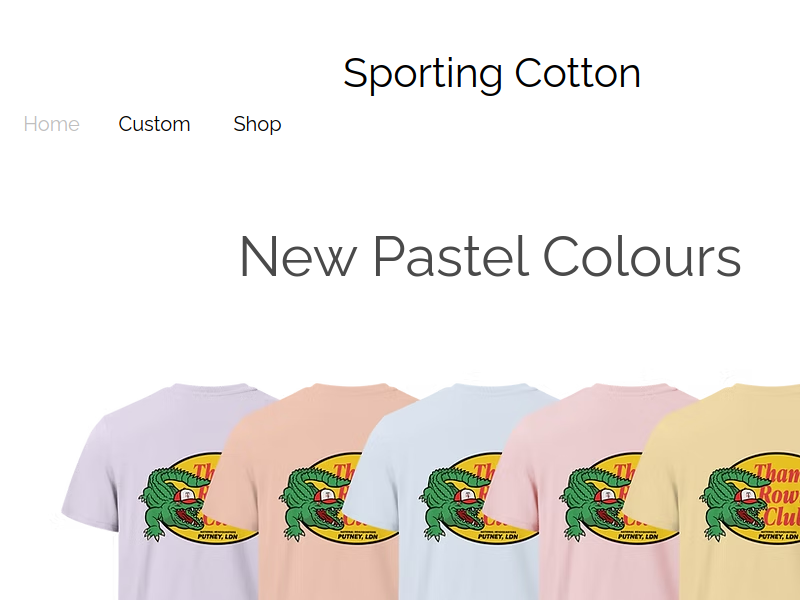Viewport: 800px width, 600px height.
Task: Select the yellow pastel t-shirt
Action: pos(714,491)
